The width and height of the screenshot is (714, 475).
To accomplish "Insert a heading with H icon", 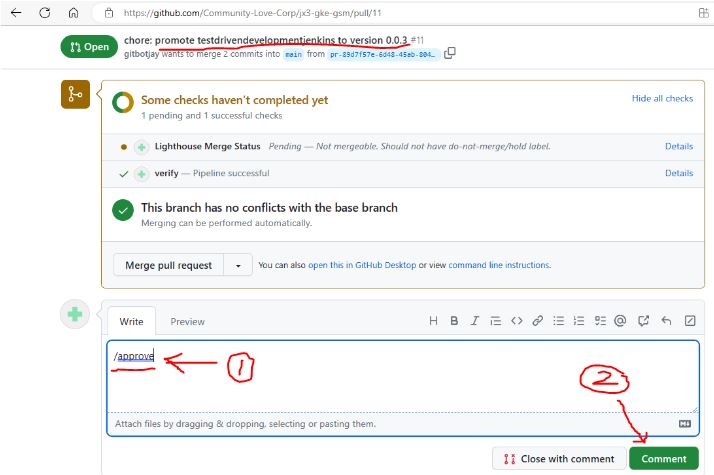I will pos(433,321).
